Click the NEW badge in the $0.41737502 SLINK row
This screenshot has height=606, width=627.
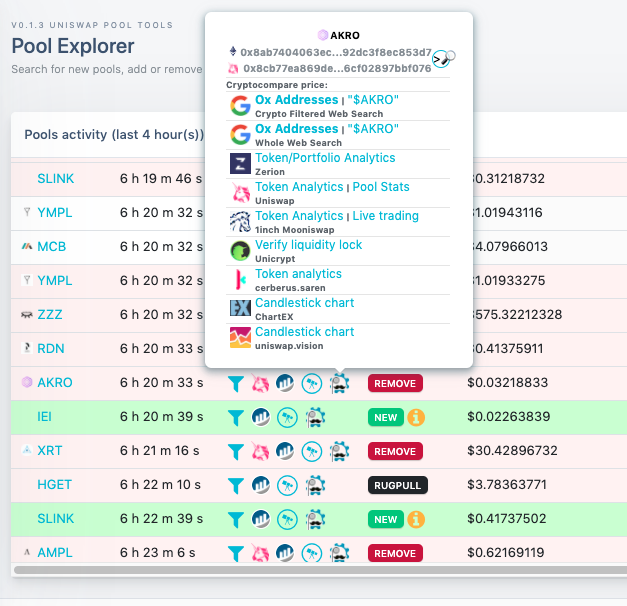click(385, 519)
